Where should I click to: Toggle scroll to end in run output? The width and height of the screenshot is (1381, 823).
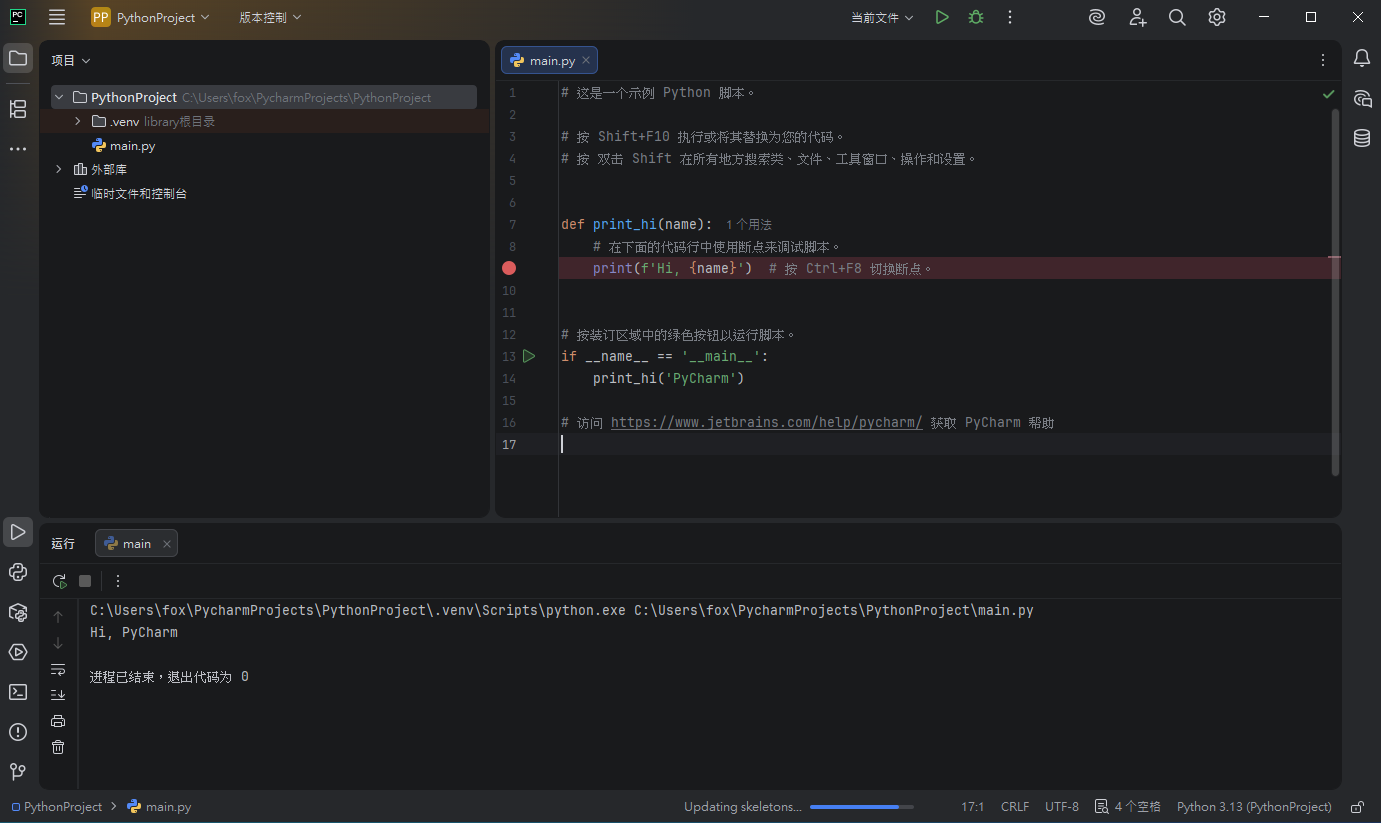coord(58,695)
